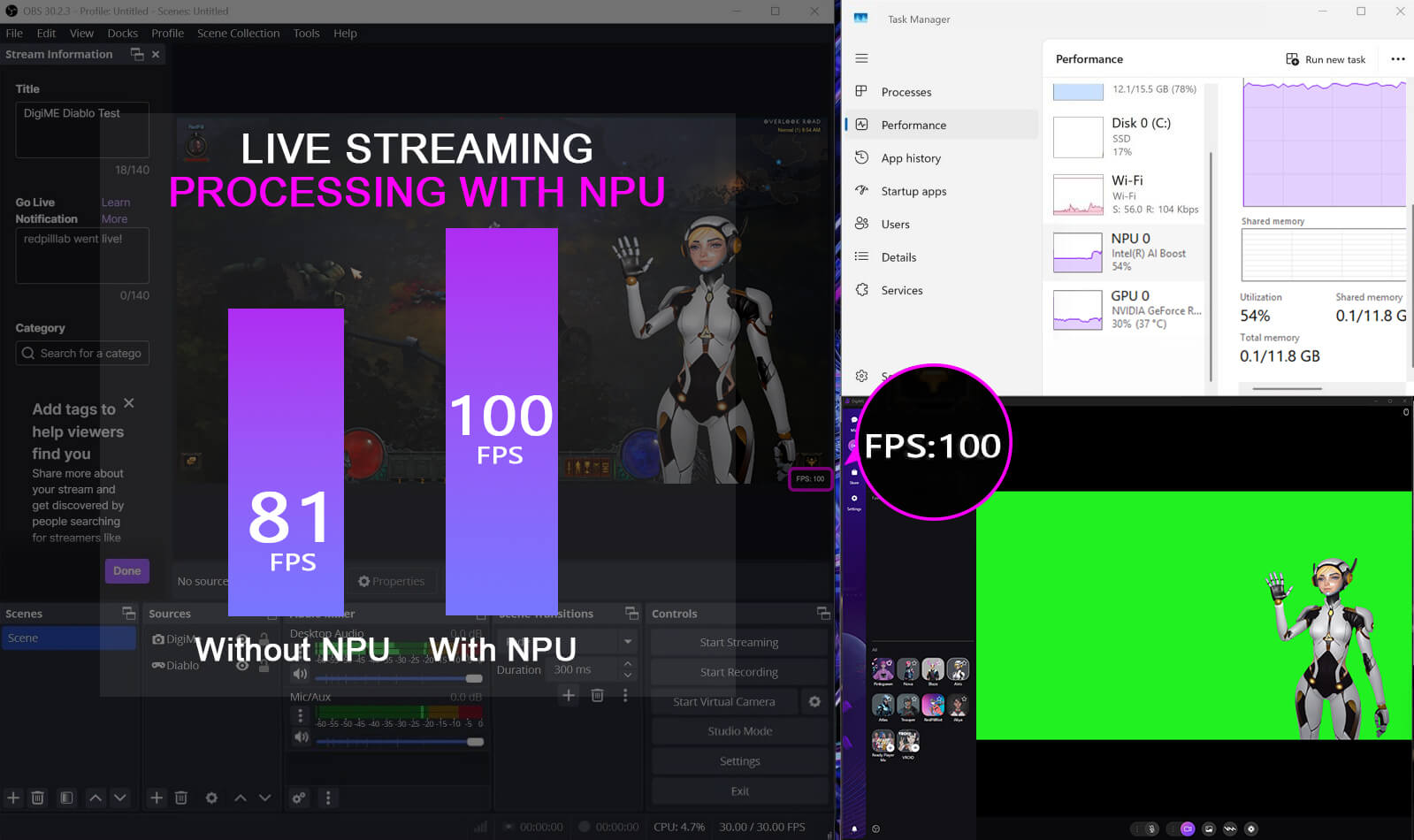This screenshot has width=1414, height=840.
Task: Open the Scene Collection menu
Action: 238,33
